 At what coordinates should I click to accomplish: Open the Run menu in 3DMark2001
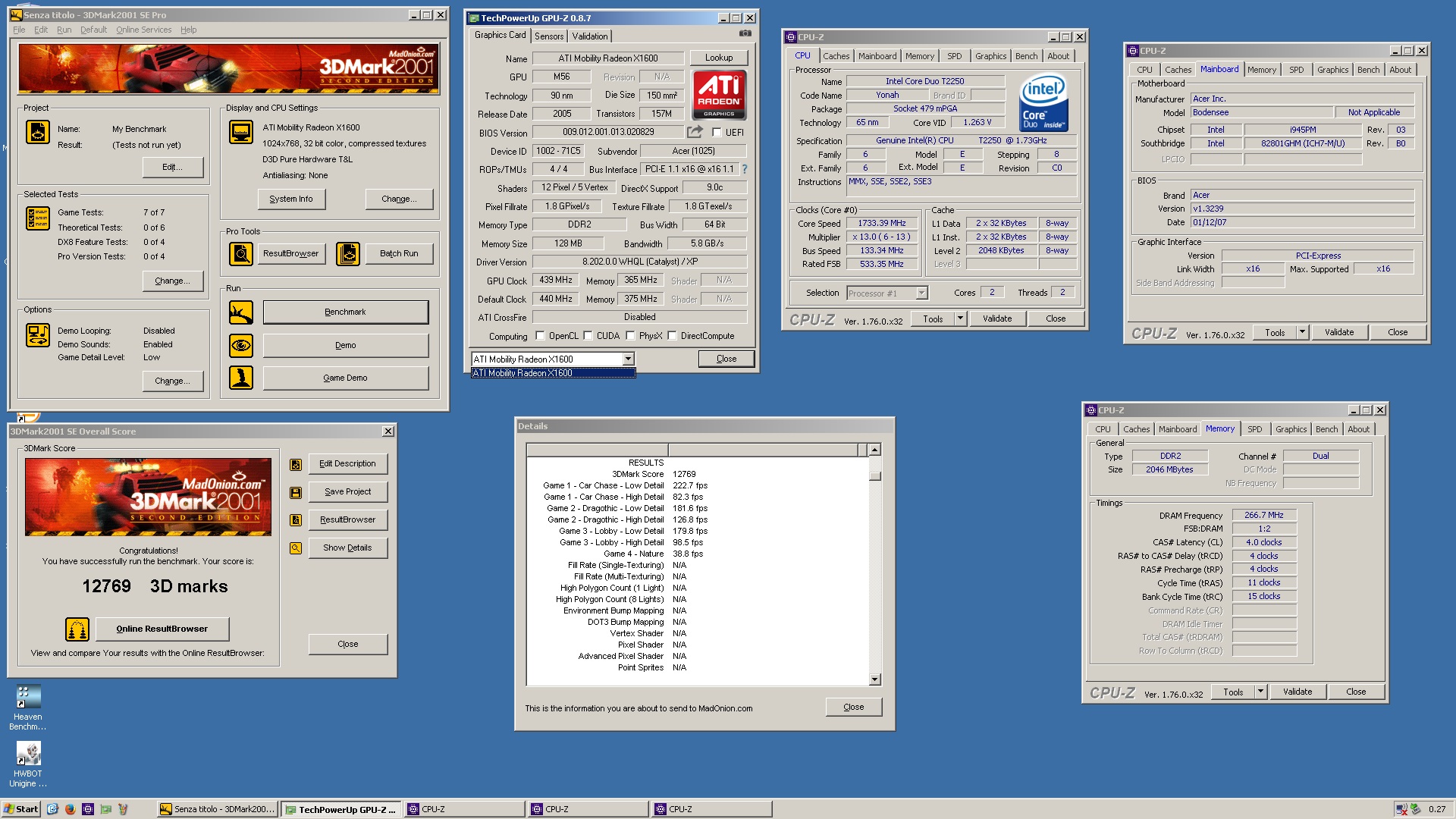point(64,30)
